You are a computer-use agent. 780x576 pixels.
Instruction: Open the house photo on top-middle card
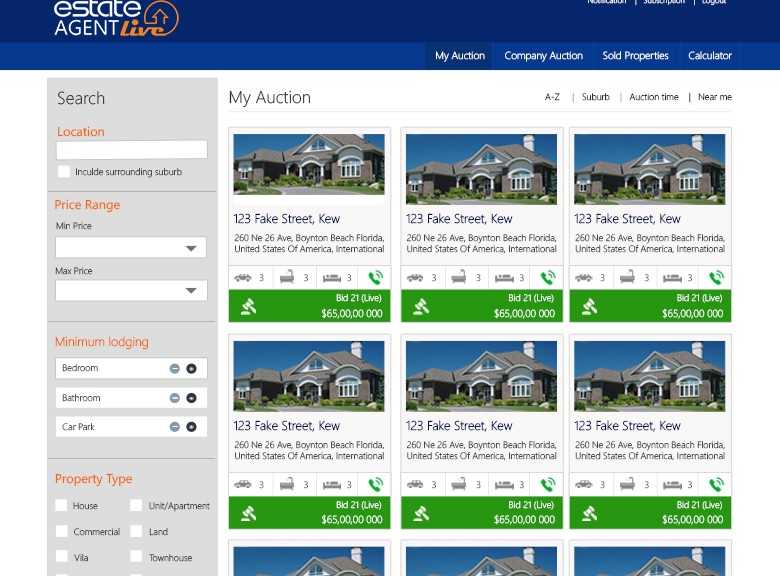click(x=481, y=169)
